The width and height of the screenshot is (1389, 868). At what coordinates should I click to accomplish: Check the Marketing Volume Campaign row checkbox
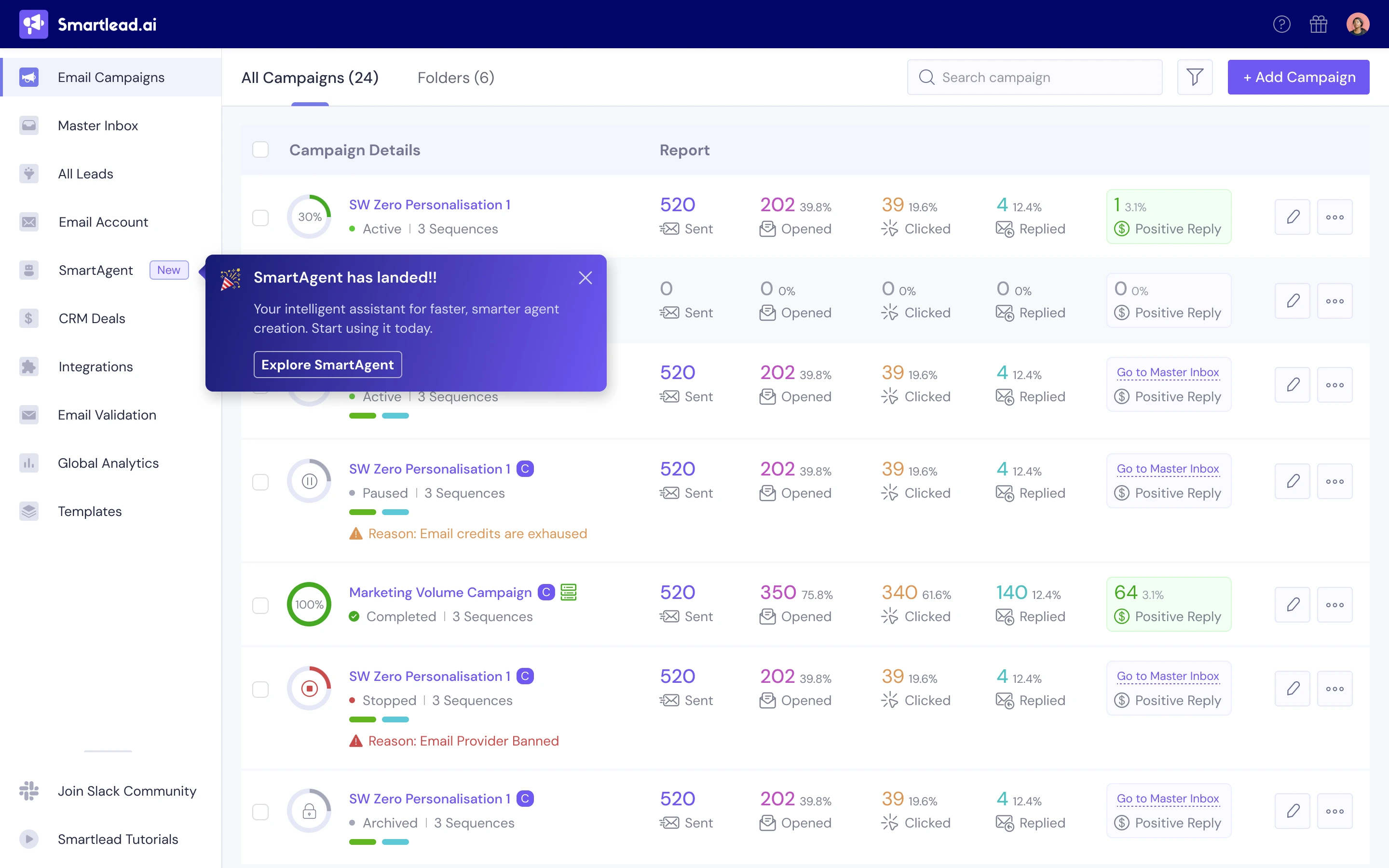(260, 605)
